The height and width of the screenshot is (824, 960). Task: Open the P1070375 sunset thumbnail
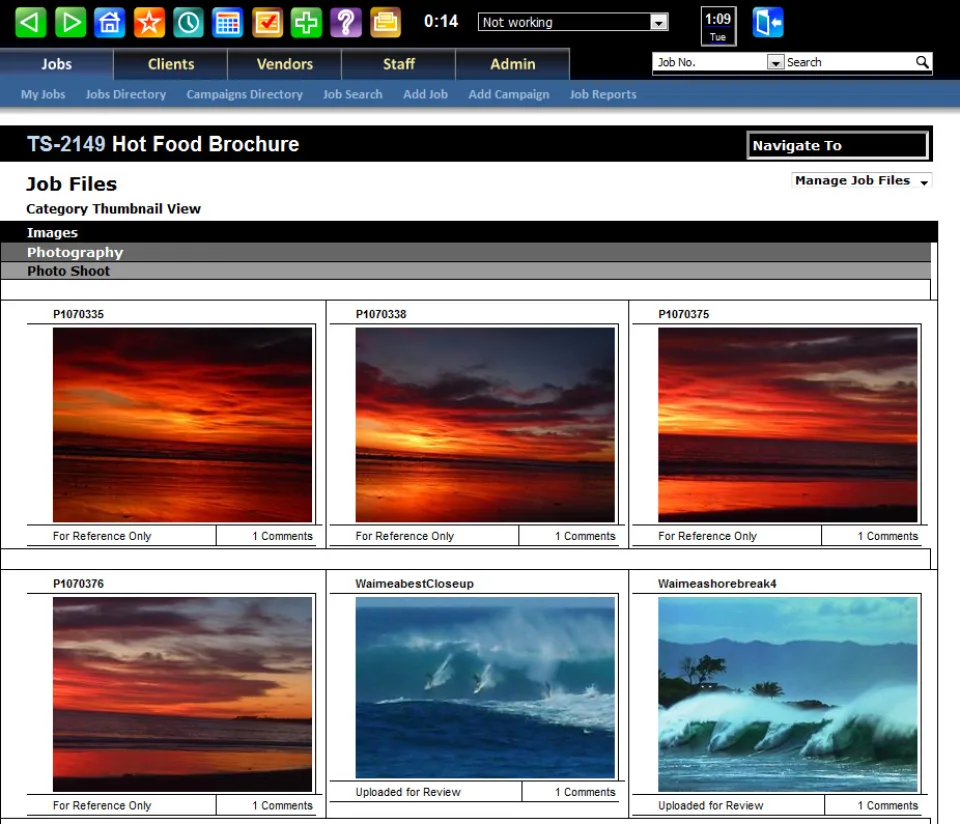[787, 425]
